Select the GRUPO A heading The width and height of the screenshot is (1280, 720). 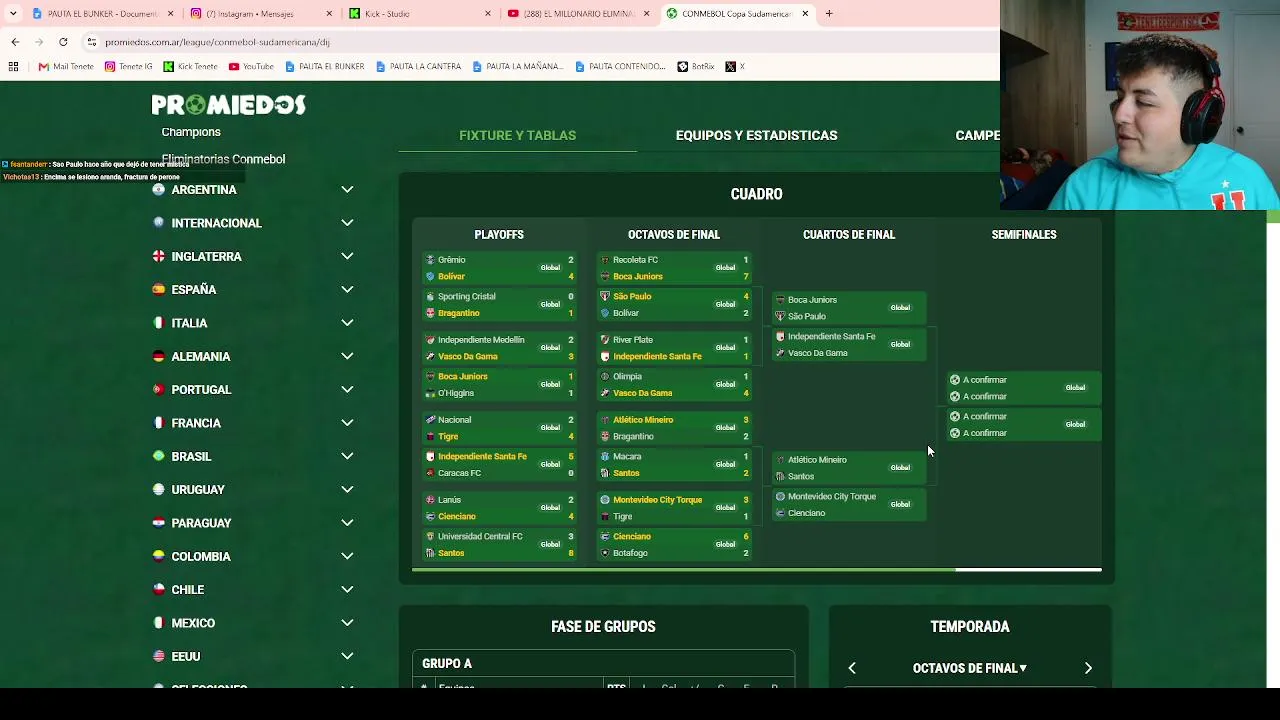point(447,664)
